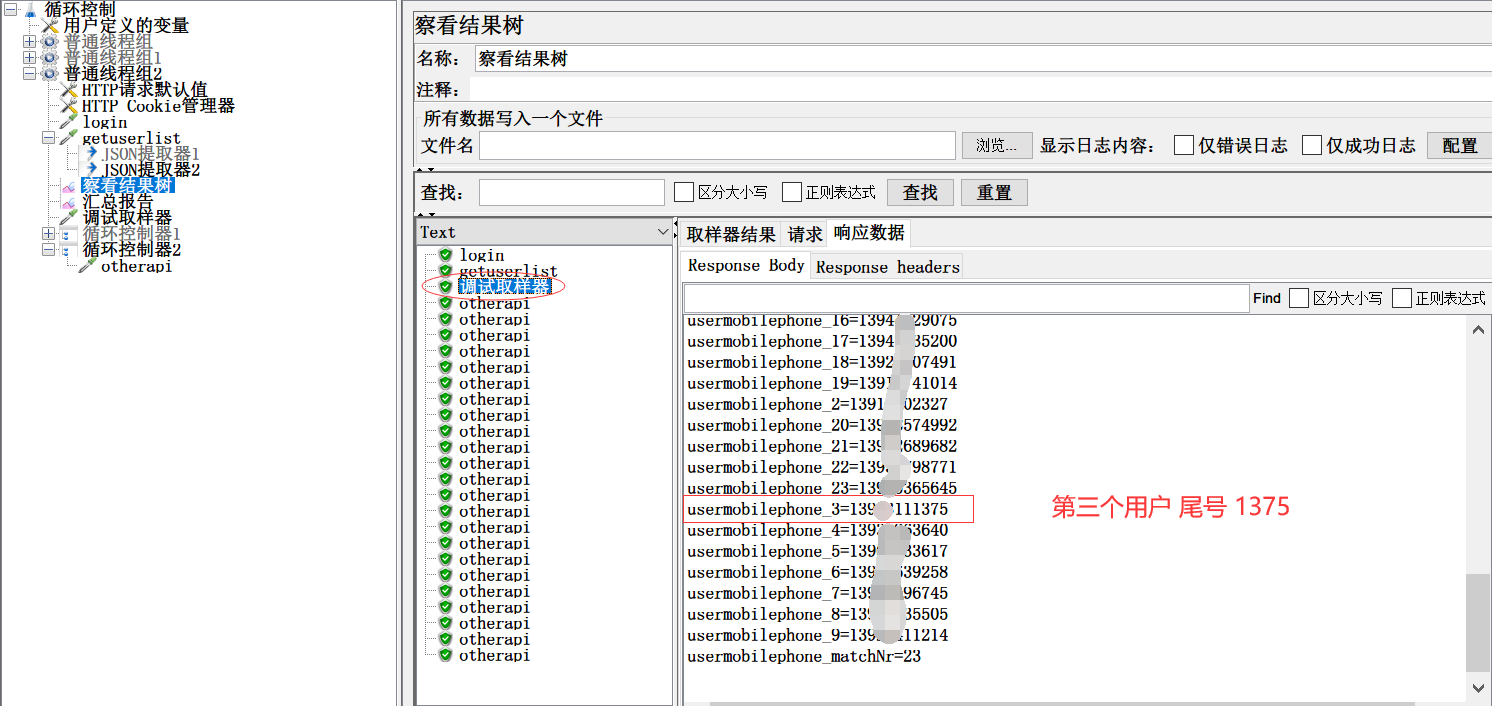Image resolution: width=1492 pixels, height=706 pixels.
Task: Collapse the 循环控制器2 tree node
Action: coord(48,250)
